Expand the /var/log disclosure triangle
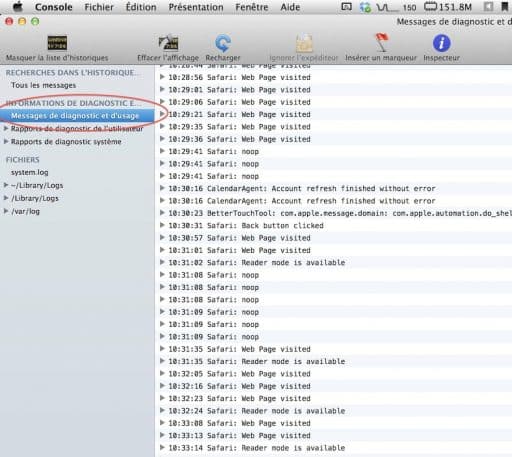This screenshot has height=457, width=512. click(6, 211)
